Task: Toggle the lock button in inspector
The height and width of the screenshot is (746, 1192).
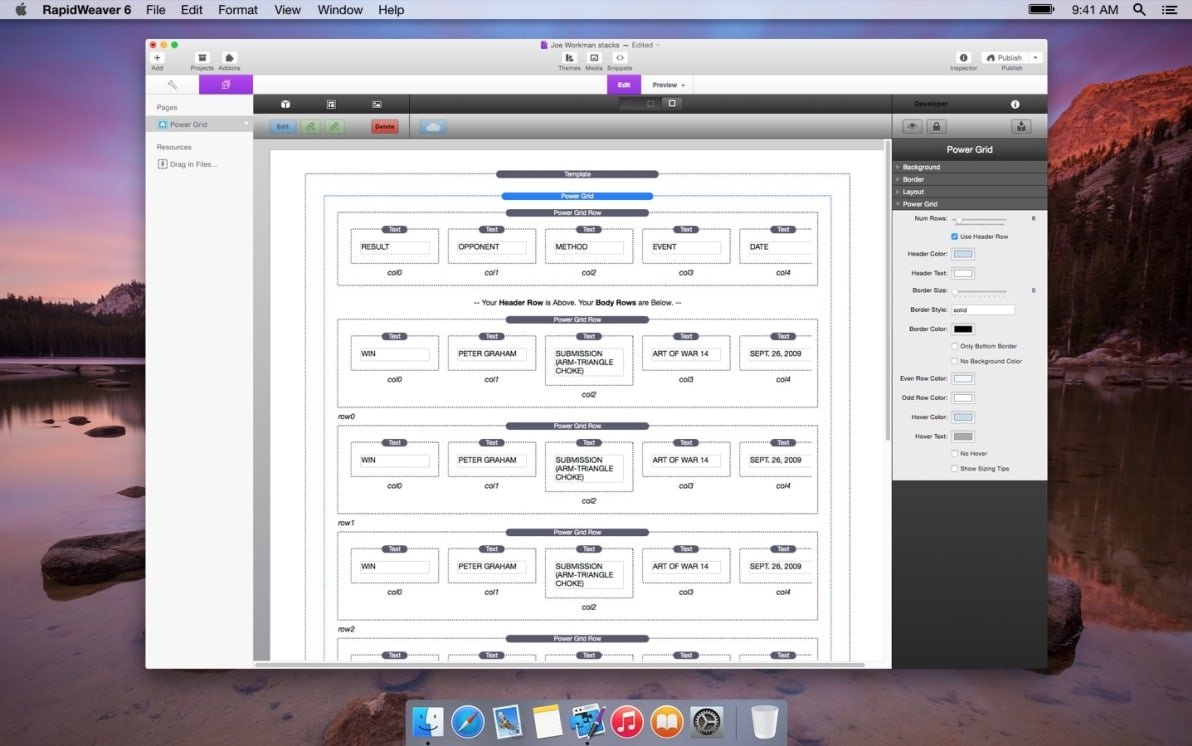Action: [x=937, y=127]
